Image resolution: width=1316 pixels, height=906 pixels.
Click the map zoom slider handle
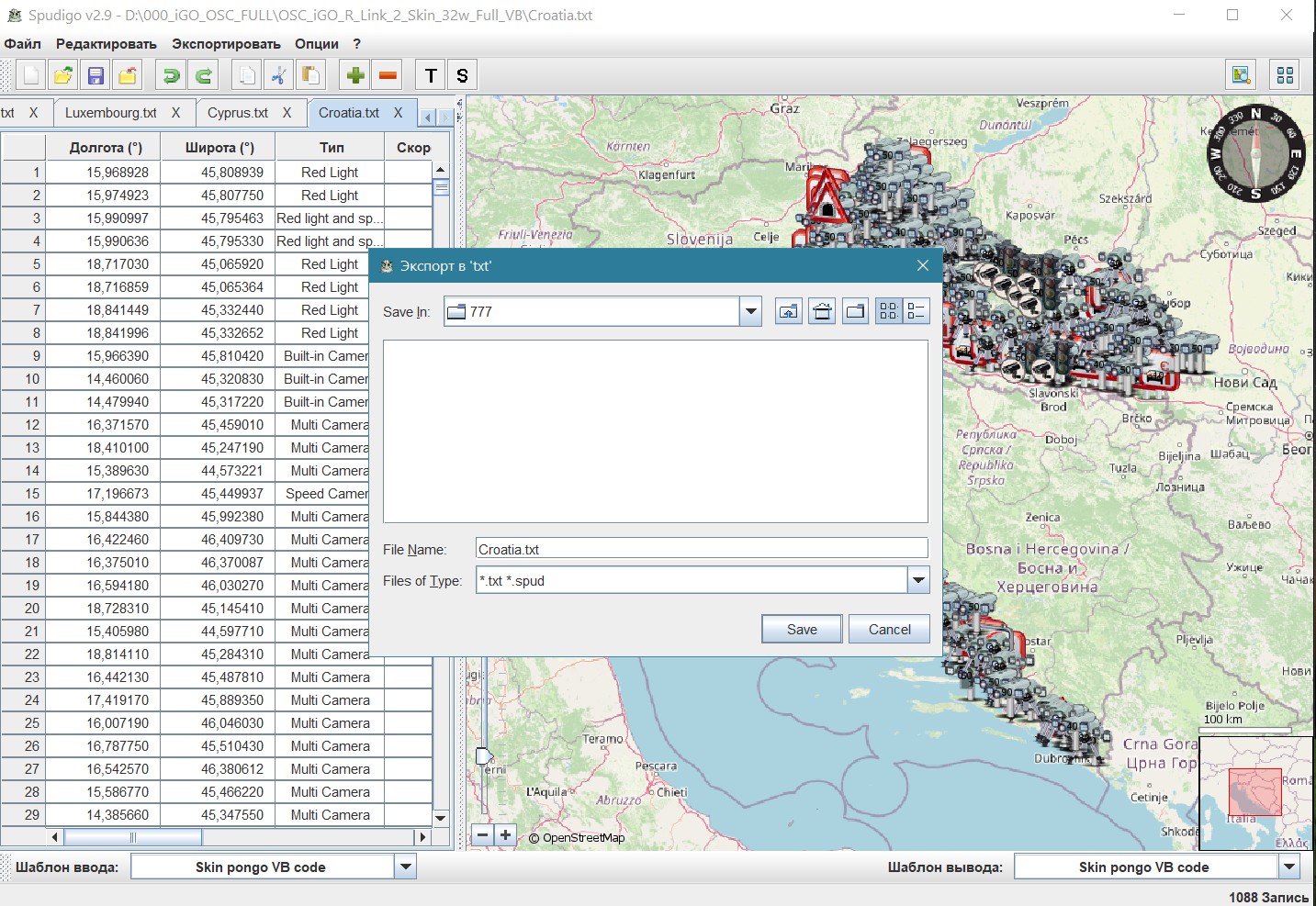click(x=484, y=755)
